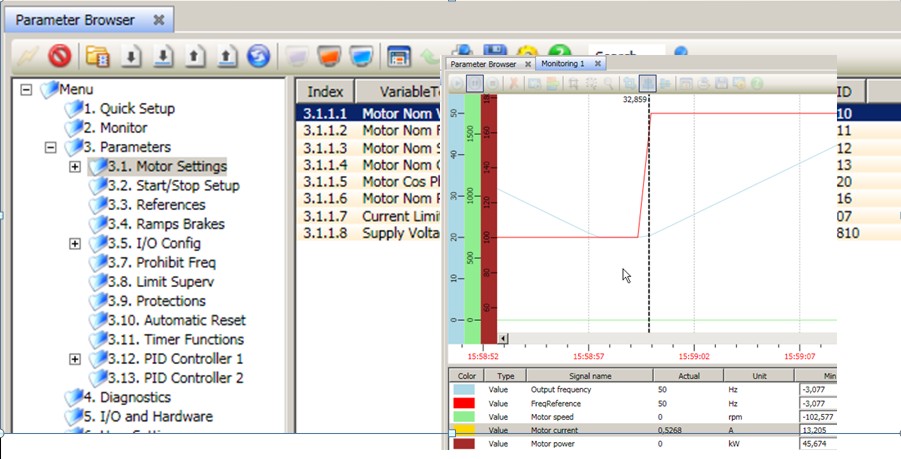
Task: Click the dark blue window-layout toolbar icon
Action: (399, 56)
